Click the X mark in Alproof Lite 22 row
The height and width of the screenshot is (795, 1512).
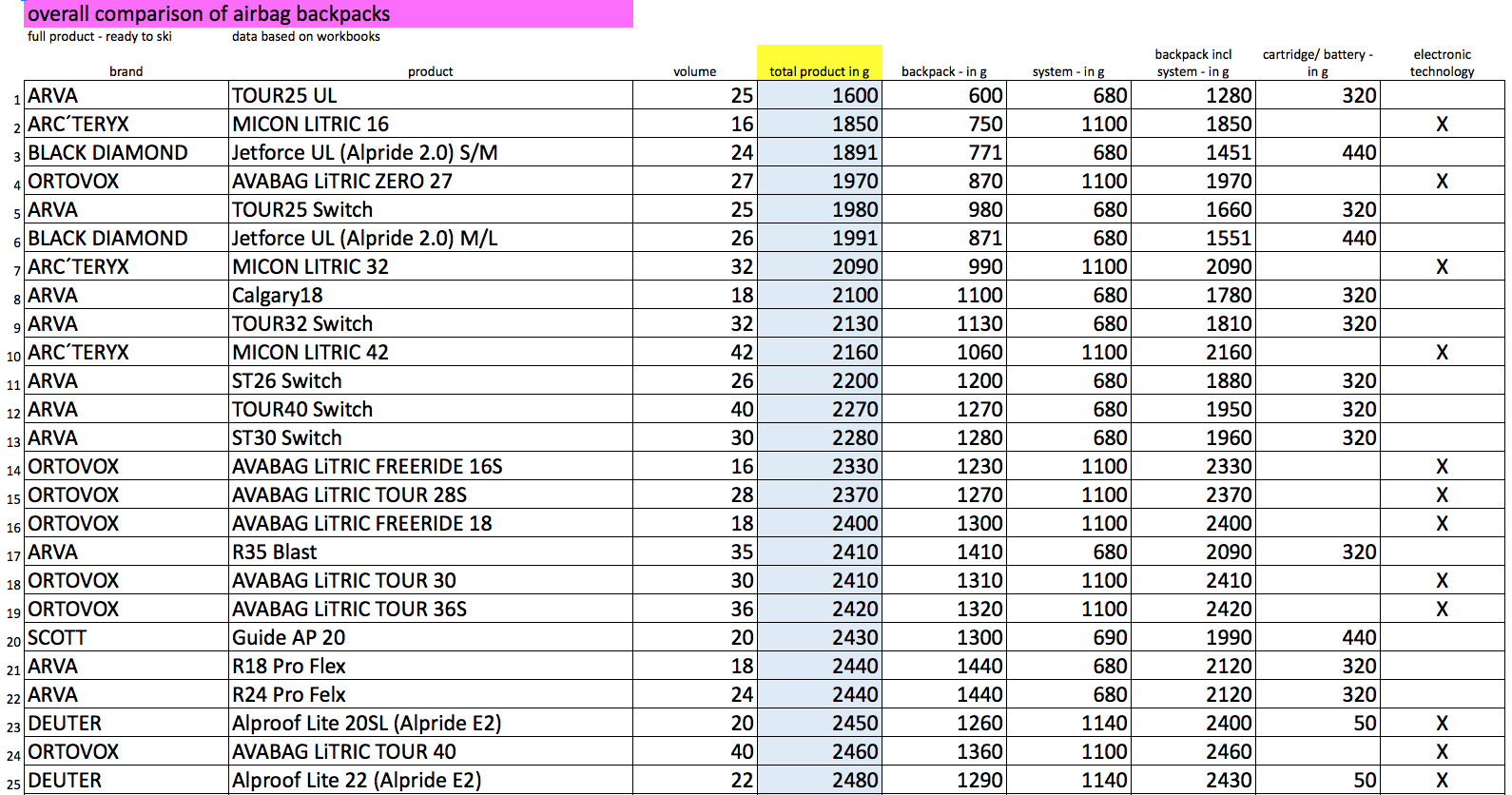1442,780
